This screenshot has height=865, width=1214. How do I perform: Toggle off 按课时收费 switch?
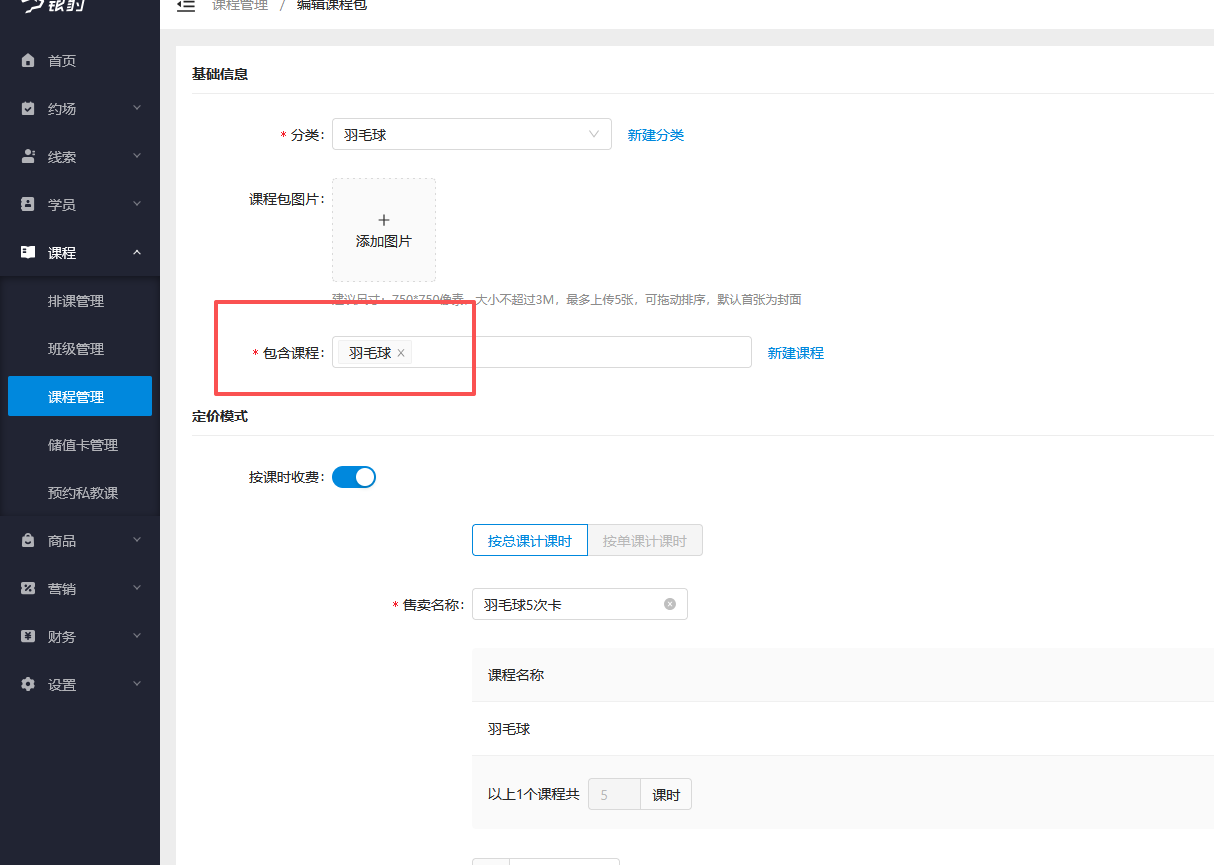[x=353, y=477]
